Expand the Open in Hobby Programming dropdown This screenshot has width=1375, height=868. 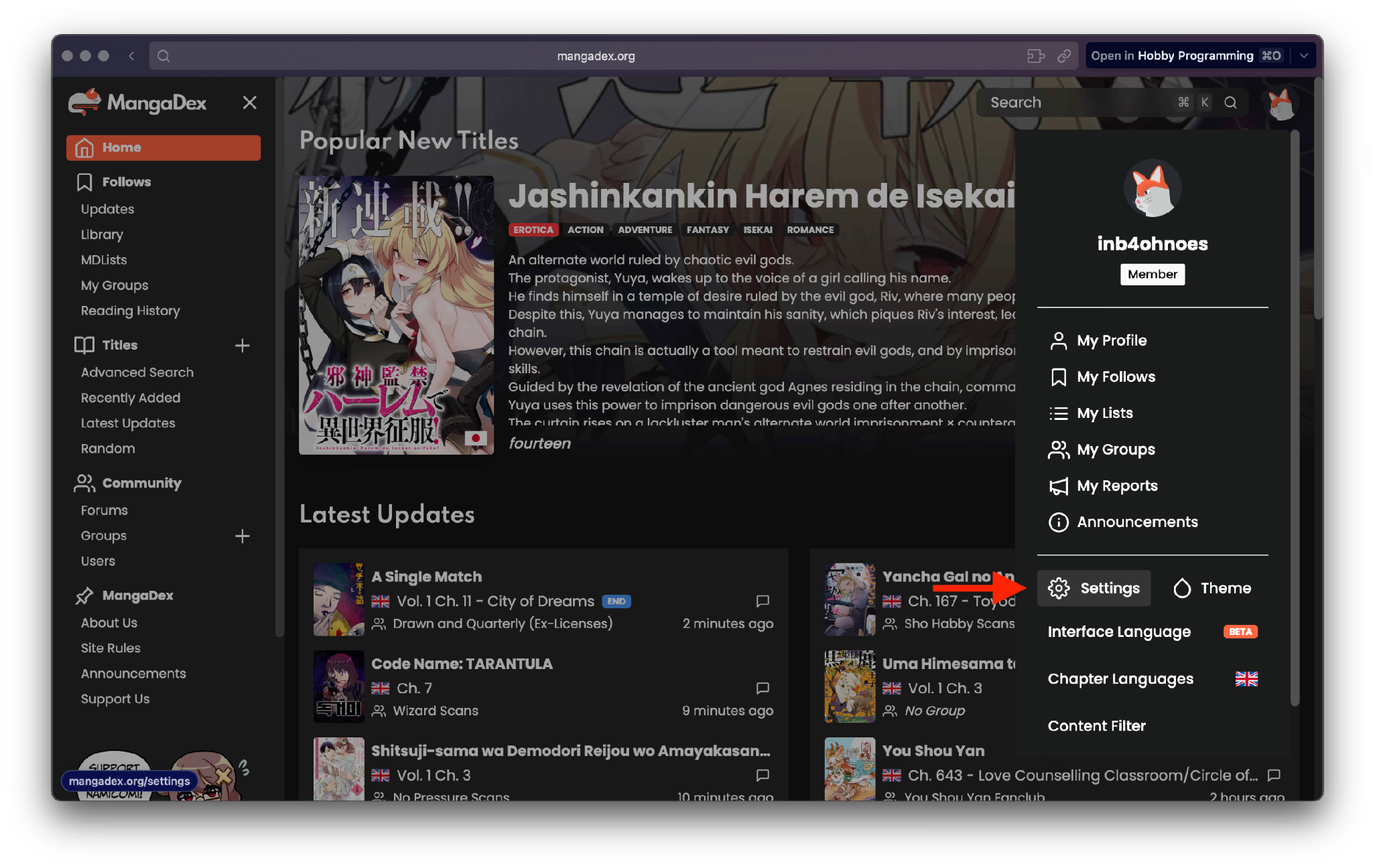1304,56
